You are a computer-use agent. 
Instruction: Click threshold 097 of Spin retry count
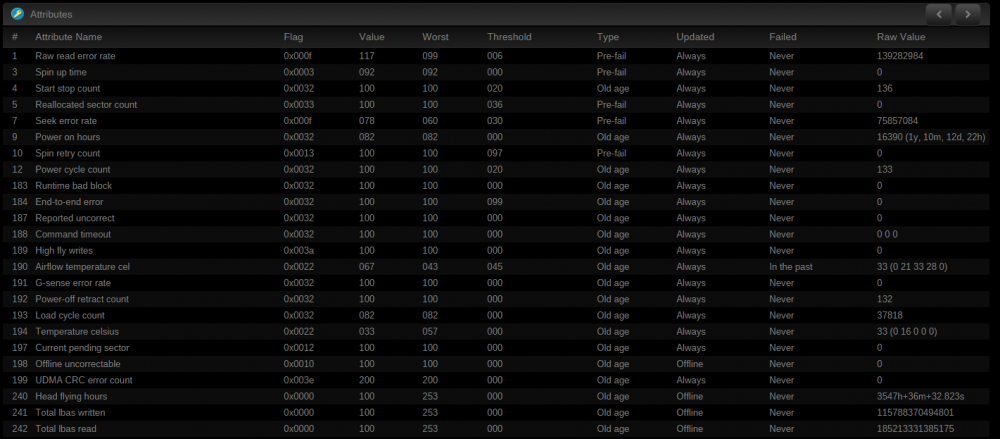(x=495, y=153)
